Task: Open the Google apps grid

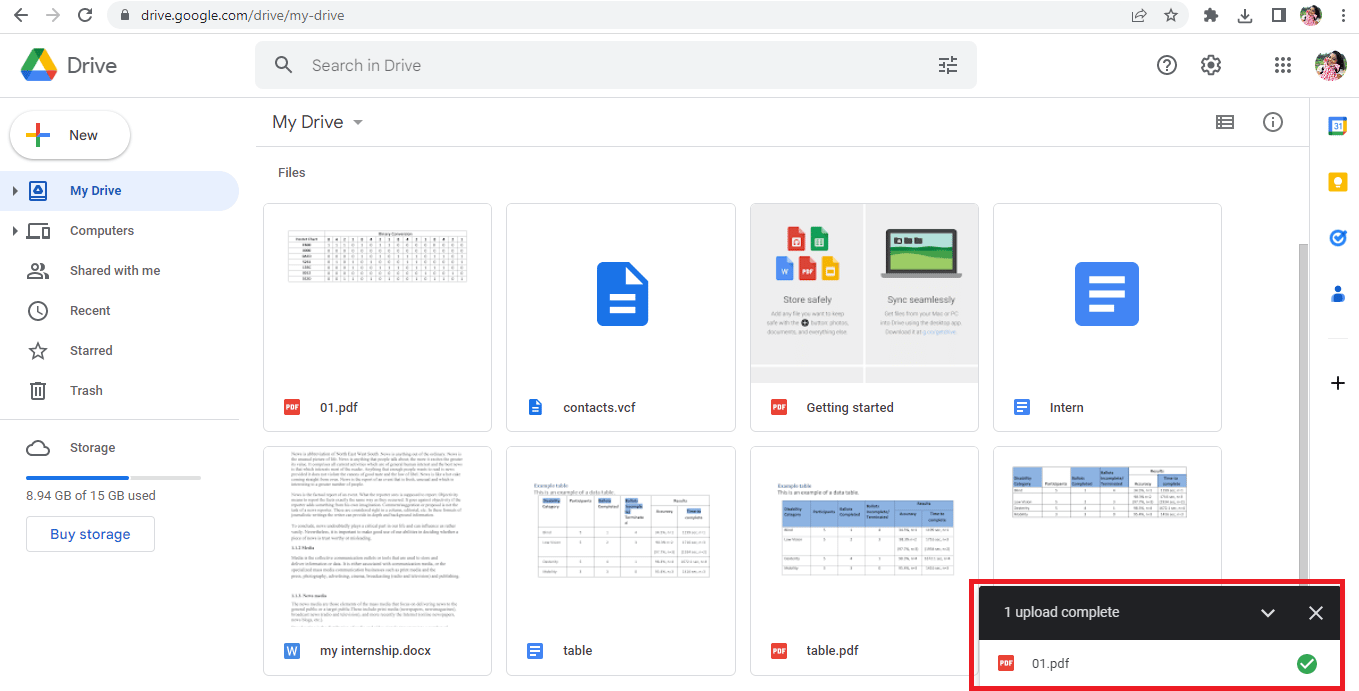Action: (1283, 65)
